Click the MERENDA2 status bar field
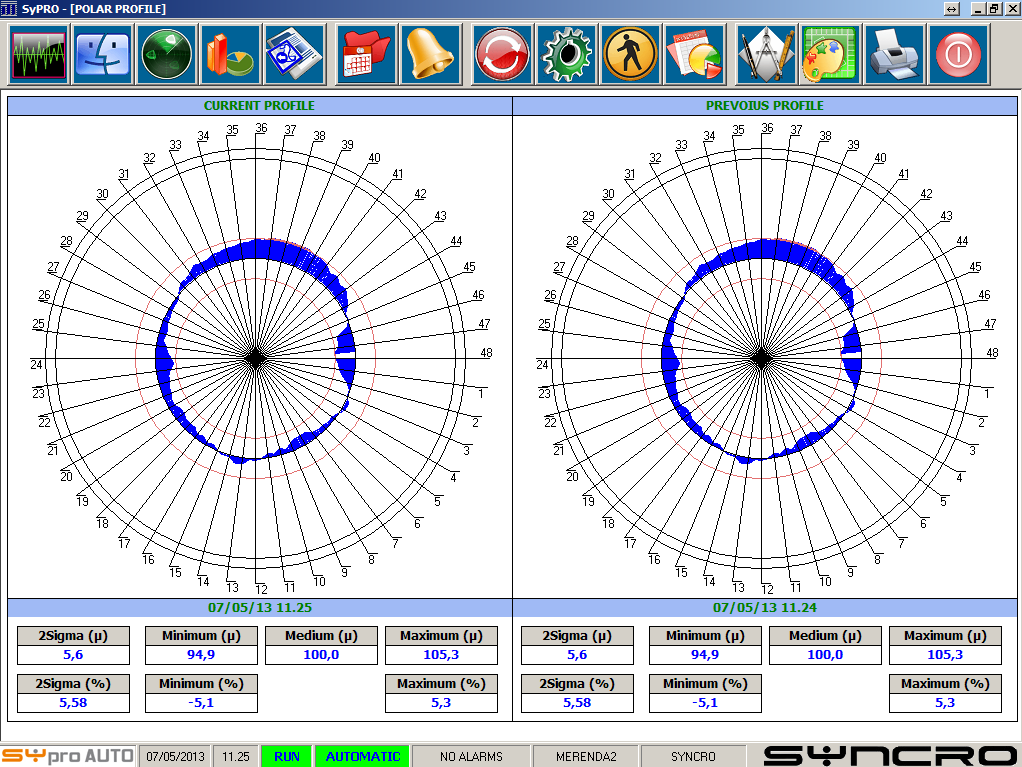Viewport: 1022px width, 767px height. point(585,756)
